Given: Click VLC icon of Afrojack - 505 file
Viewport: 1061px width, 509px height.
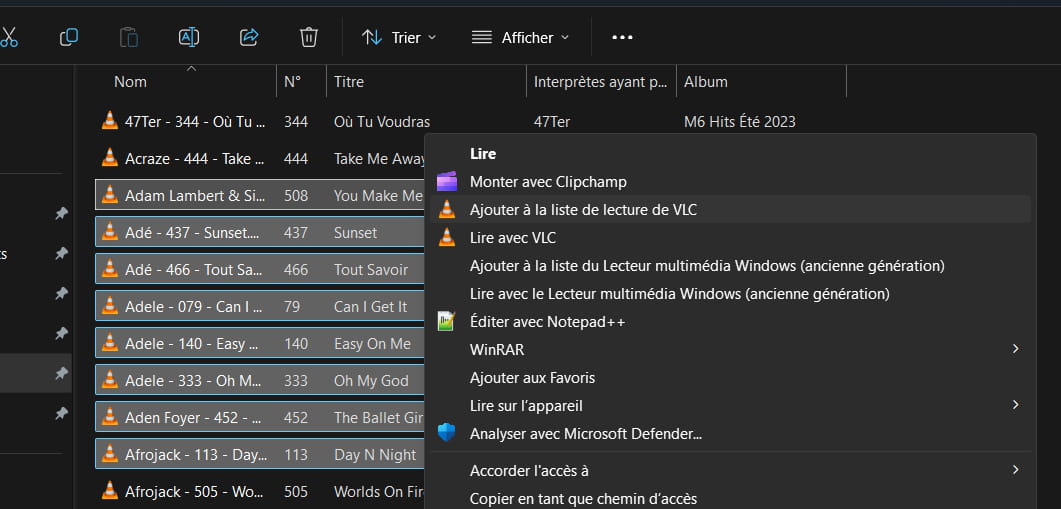Looking at the screenshot, I should click(110, 491).
